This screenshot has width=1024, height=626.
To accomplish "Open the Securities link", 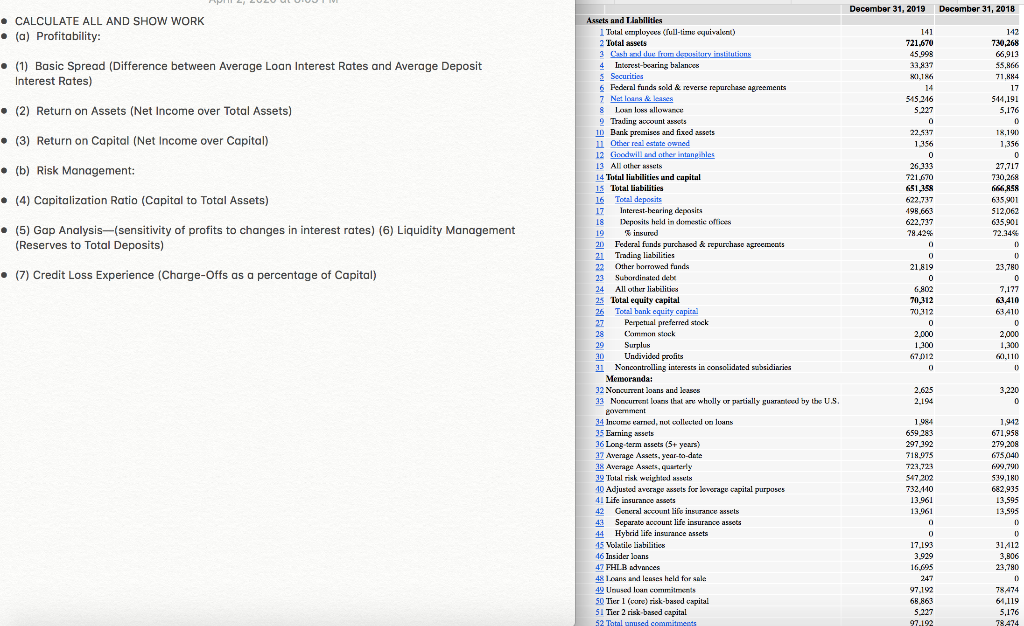I will (626, 76).
